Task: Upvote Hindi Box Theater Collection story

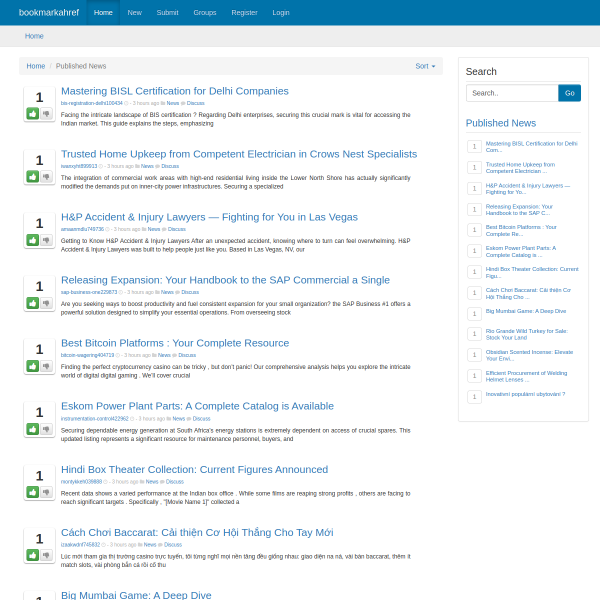Action: [x=33, y=492]
